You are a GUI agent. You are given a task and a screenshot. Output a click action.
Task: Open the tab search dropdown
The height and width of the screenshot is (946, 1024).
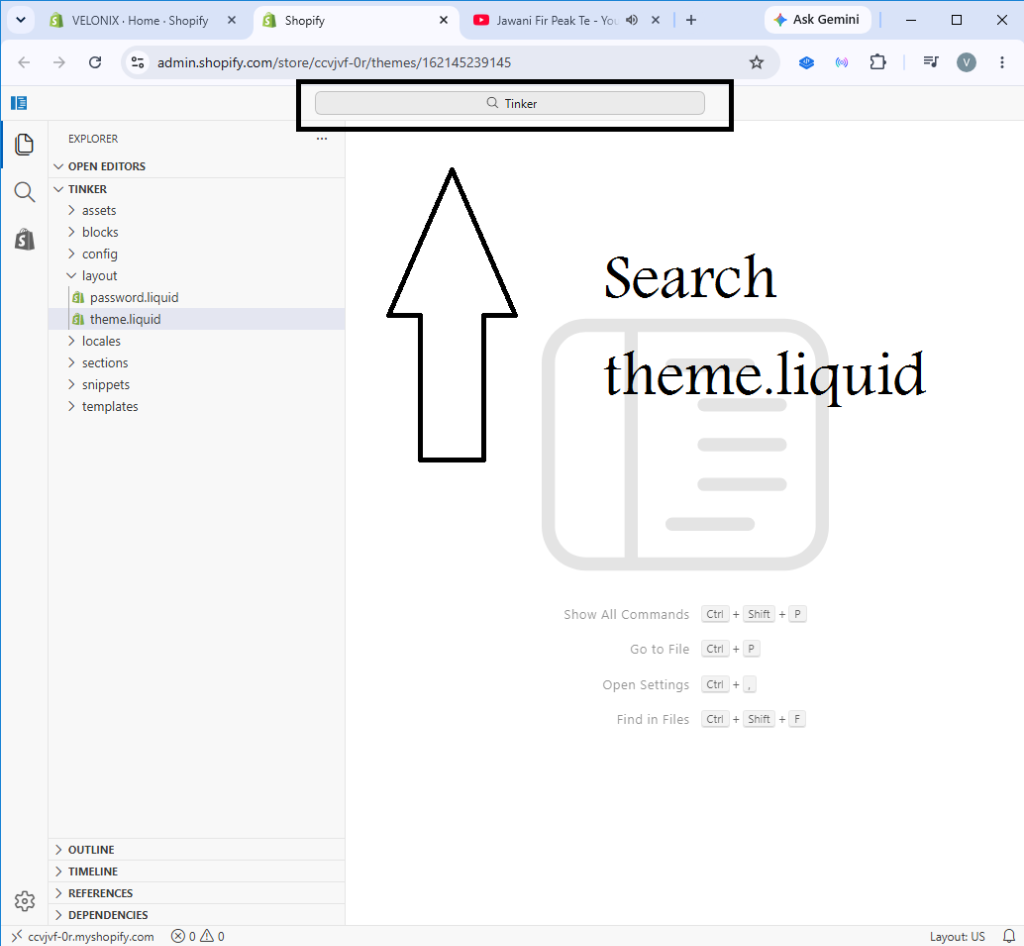pos(20,20)
